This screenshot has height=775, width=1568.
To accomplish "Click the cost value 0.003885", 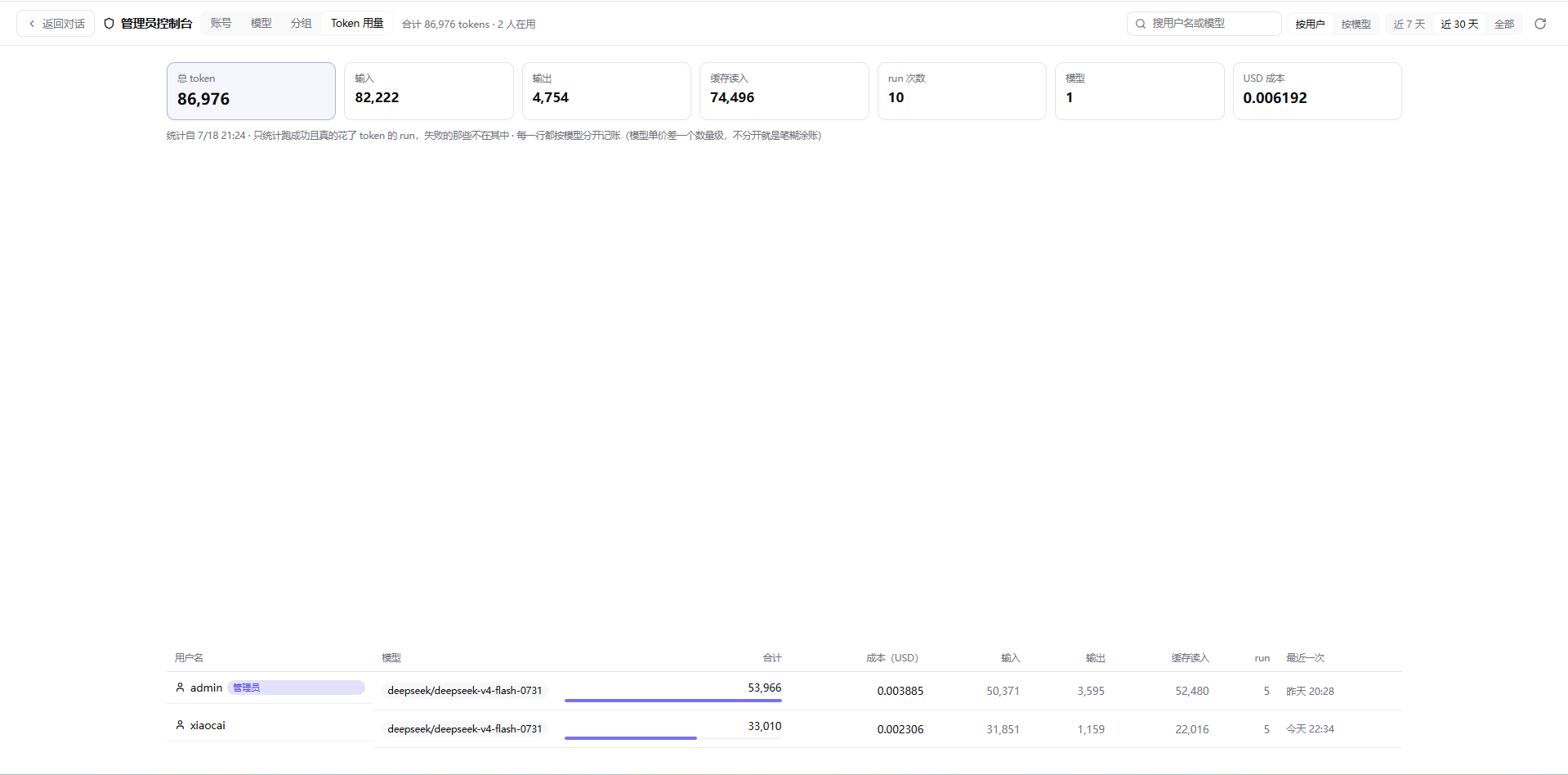I will click(900, 691).
